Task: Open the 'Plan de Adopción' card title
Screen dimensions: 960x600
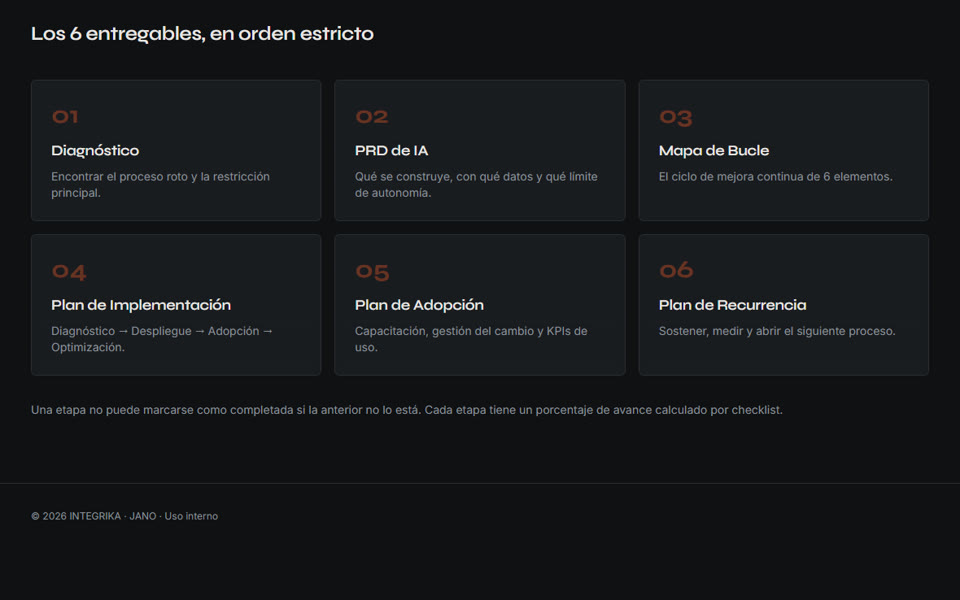Action: coord(419,305)
